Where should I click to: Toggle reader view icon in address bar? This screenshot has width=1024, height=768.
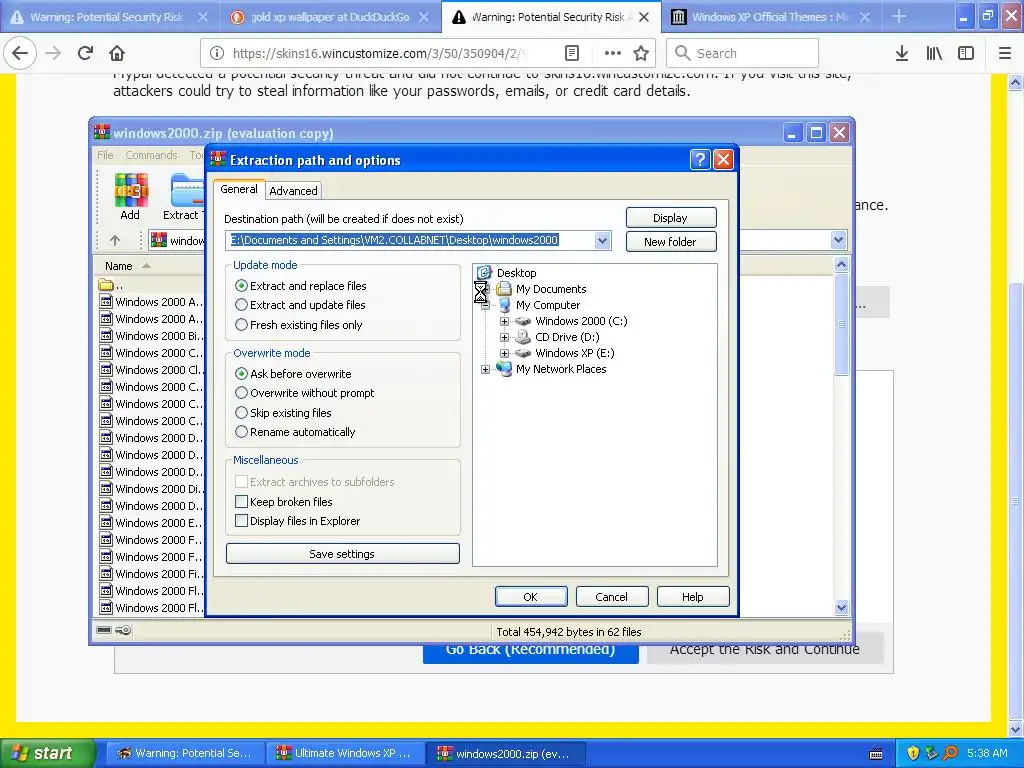pos(571,54)
